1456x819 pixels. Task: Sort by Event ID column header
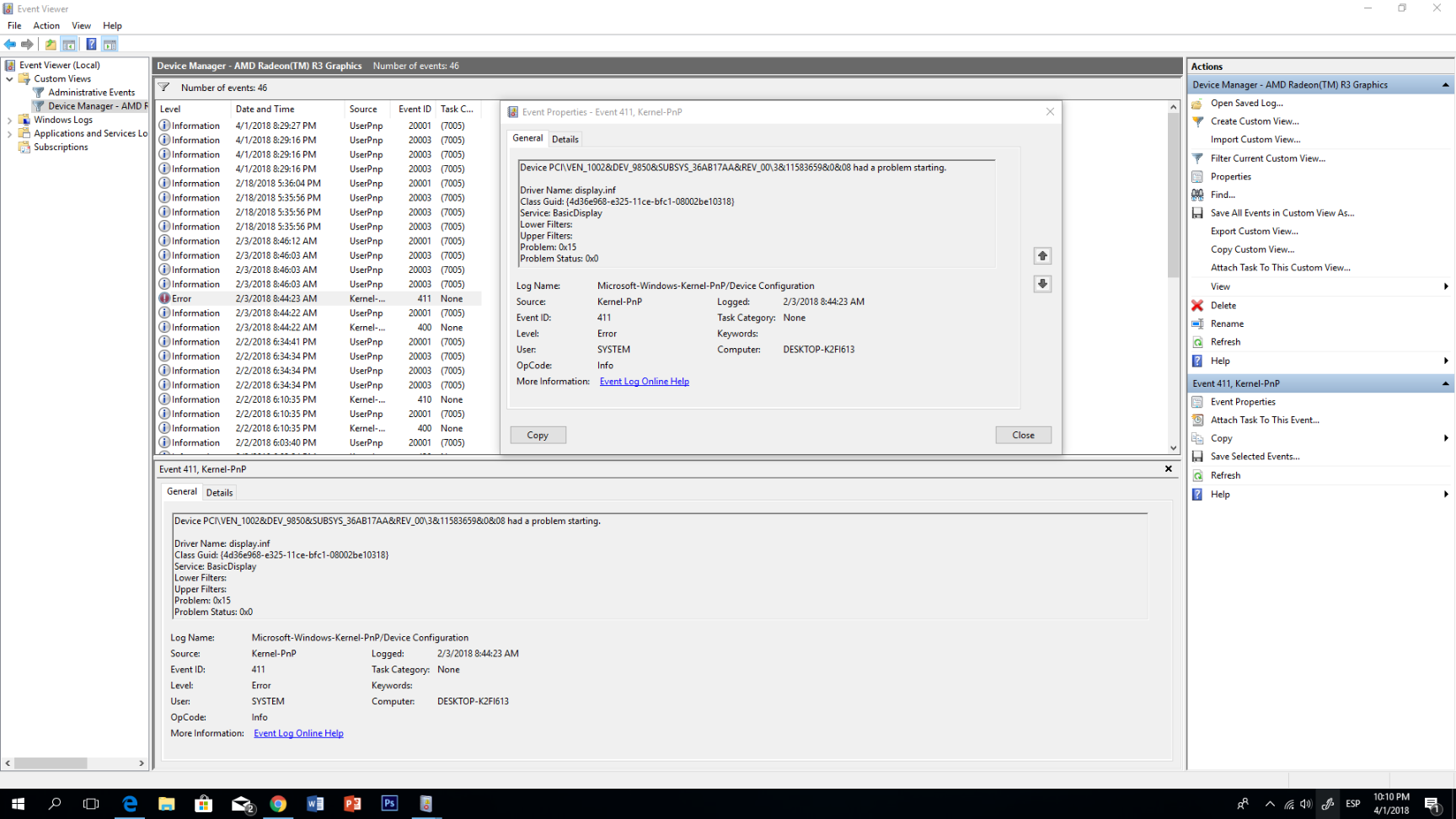pos(415,110)
